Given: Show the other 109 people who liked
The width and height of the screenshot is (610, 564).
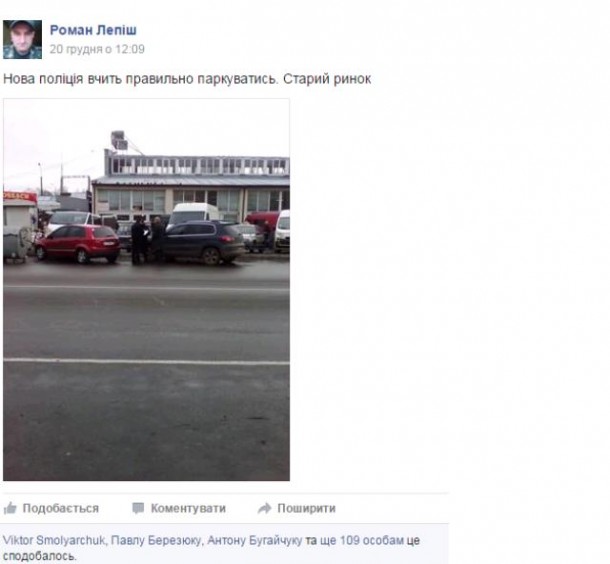Looking at the screenshot, I should tap(372, 540).
